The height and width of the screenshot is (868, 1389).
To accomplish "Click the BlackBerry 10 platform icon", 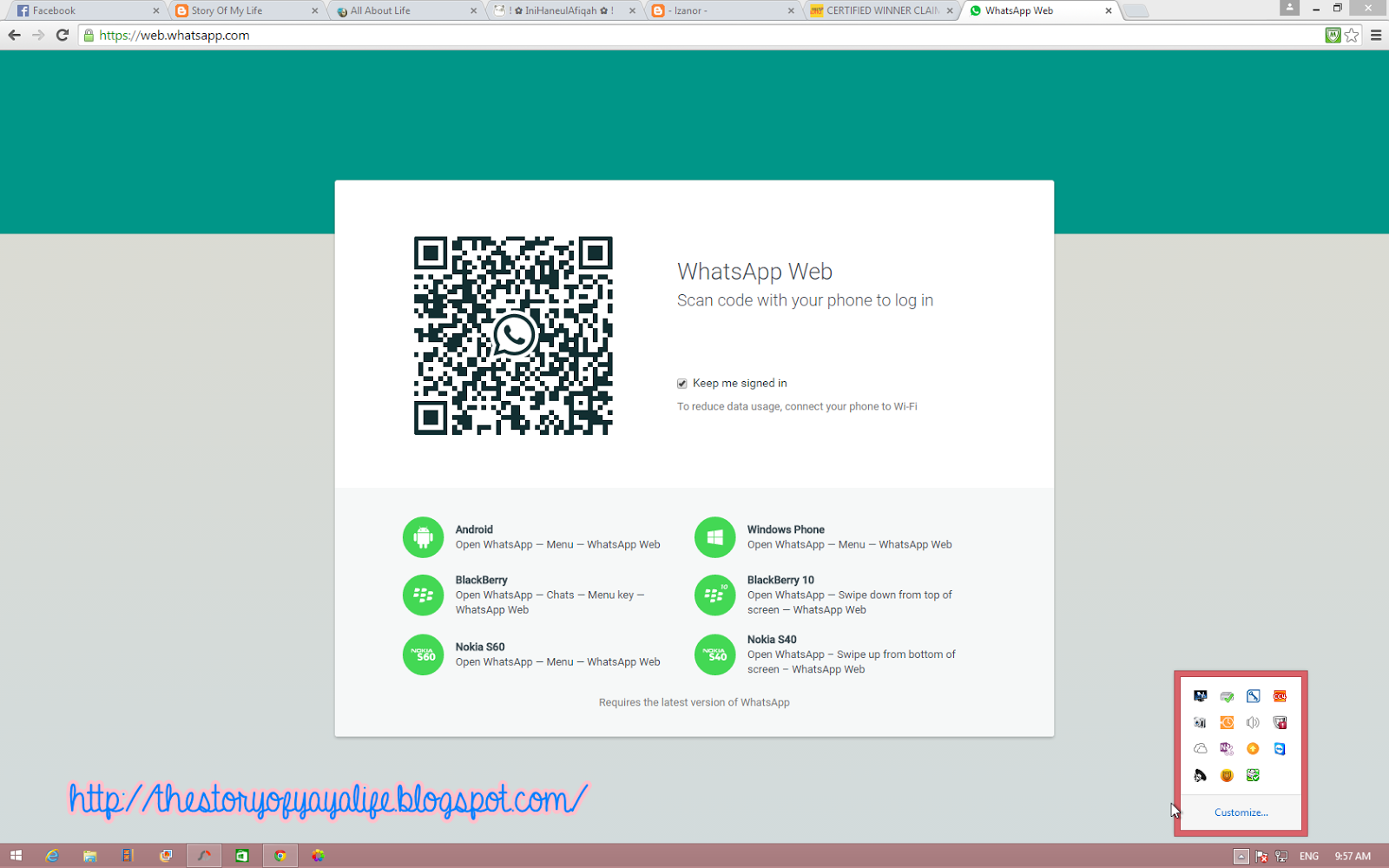I will [x=715, y=595].
